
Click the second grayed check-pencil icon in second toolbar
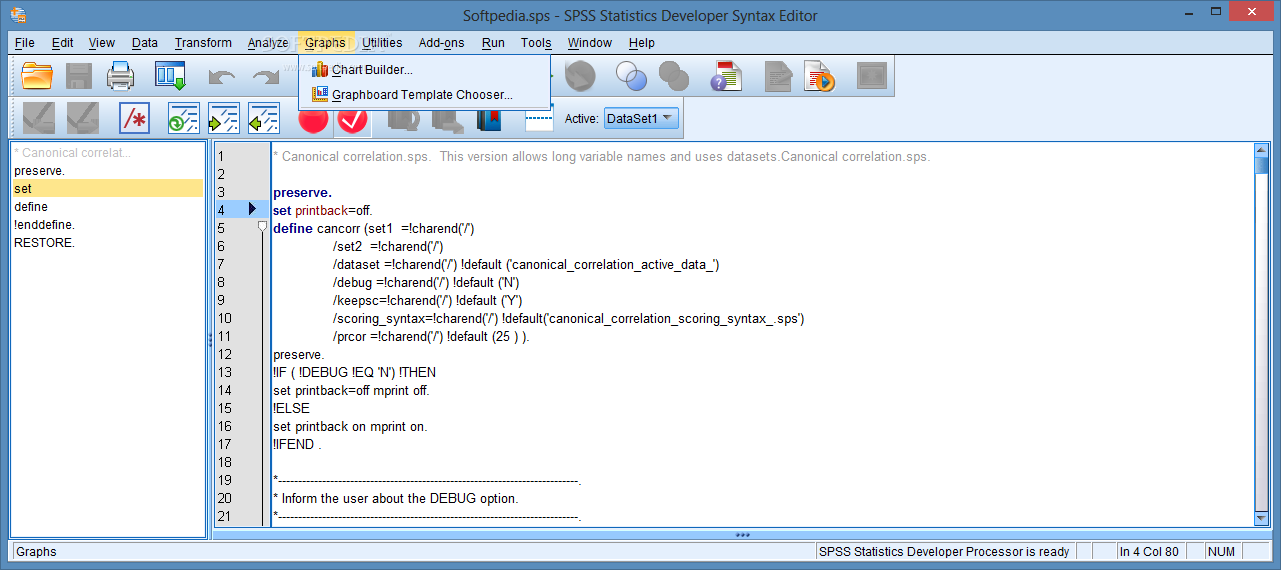tap(82, 119)
